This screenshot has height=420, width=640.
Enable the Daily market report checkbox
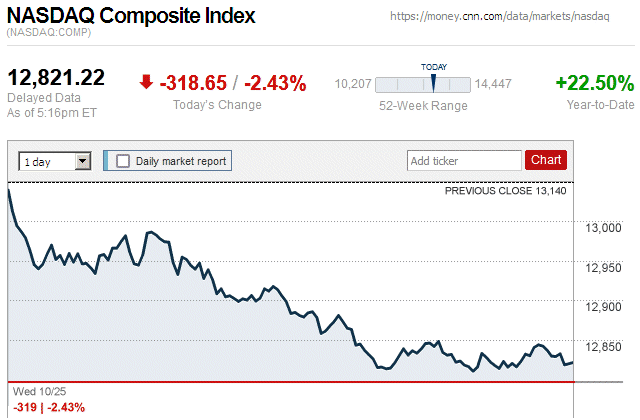[124, 160]
